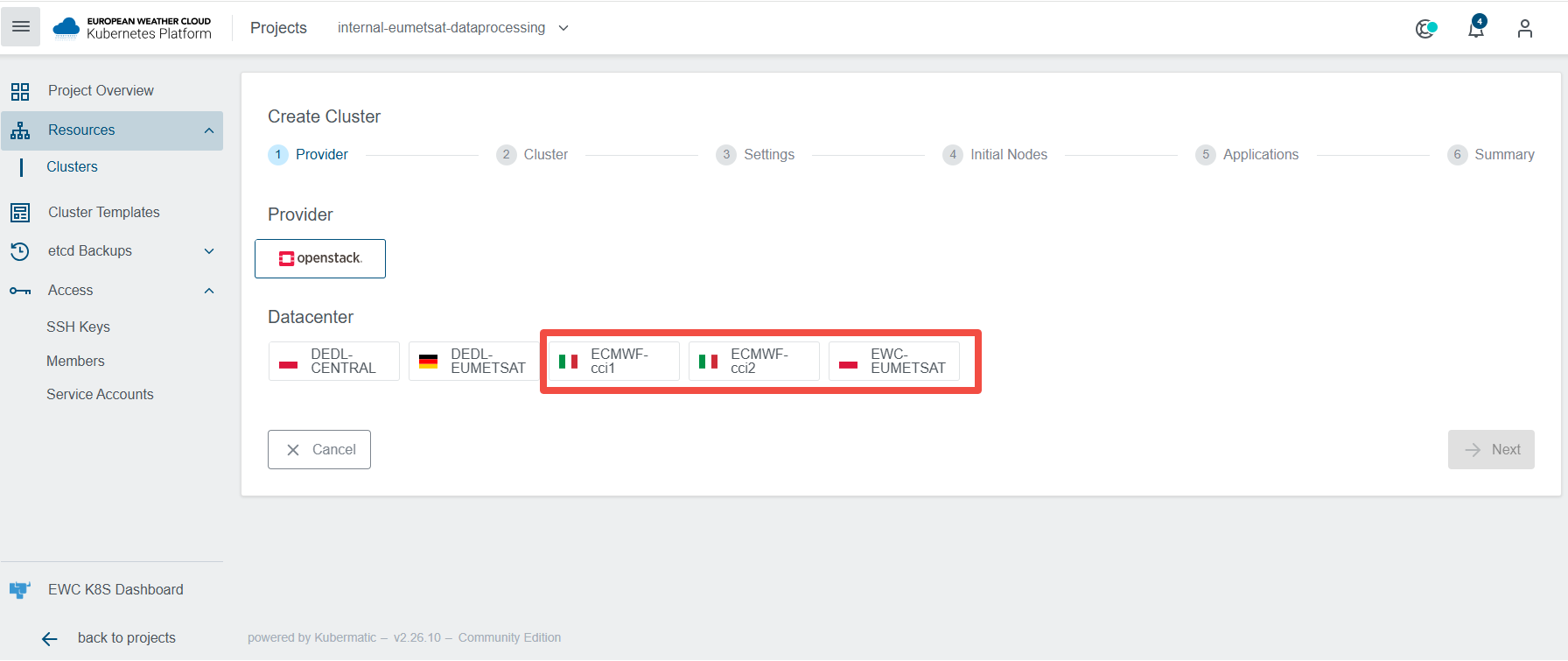Open Service Accounts page
The image size is (1568, 661).
[x=100, y=395]
